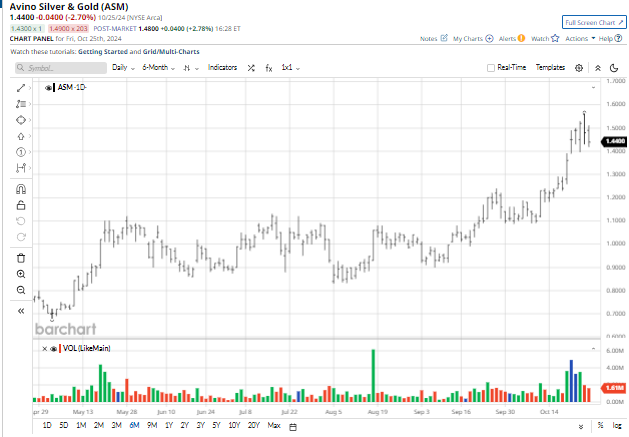Select the 10Y range tab

pyautogui.click(x=234, y=425)
